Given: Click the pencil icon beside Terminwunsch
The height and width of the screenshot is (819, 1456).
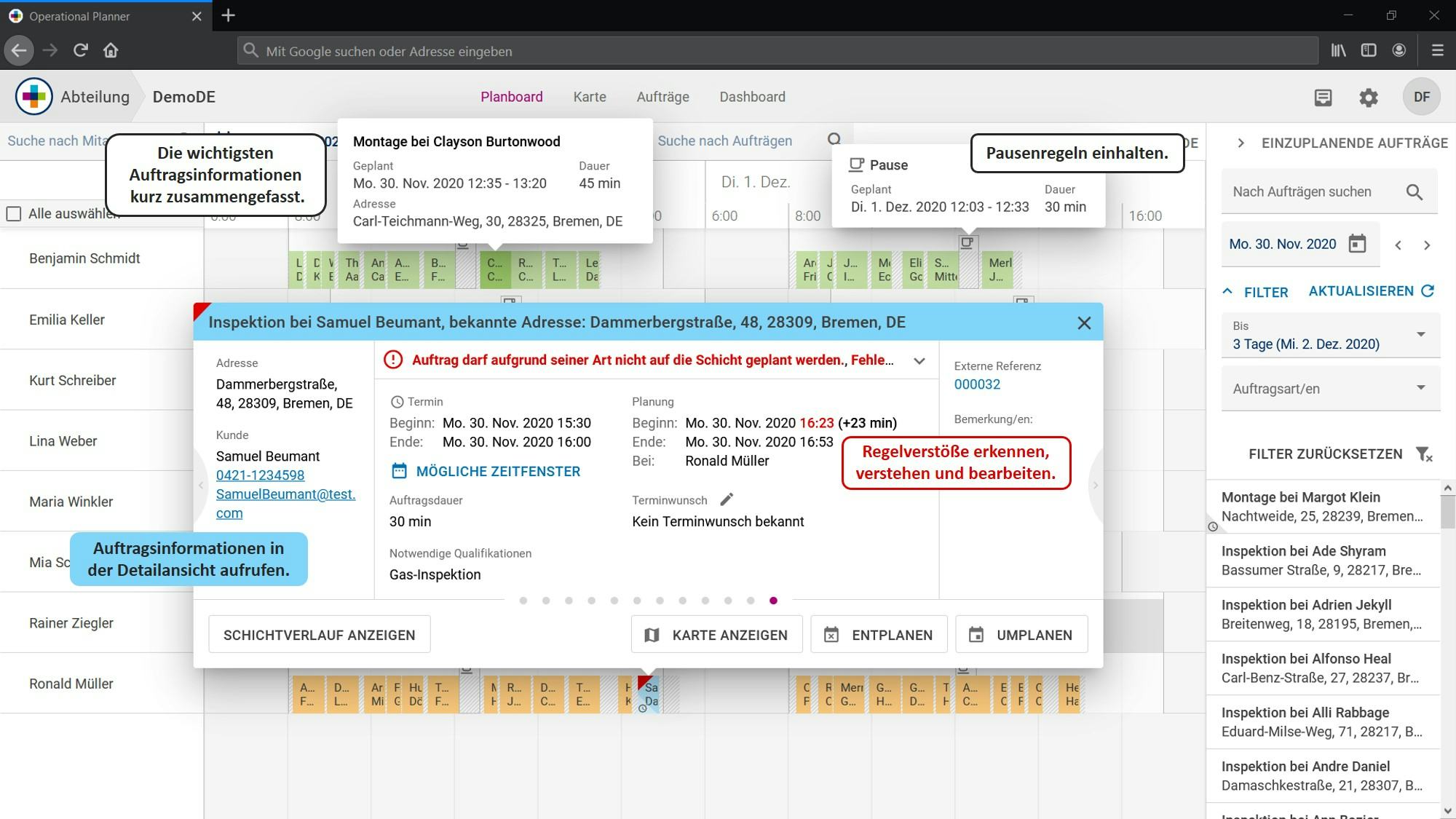Looking at the screenshot, I should coord(727,499).
